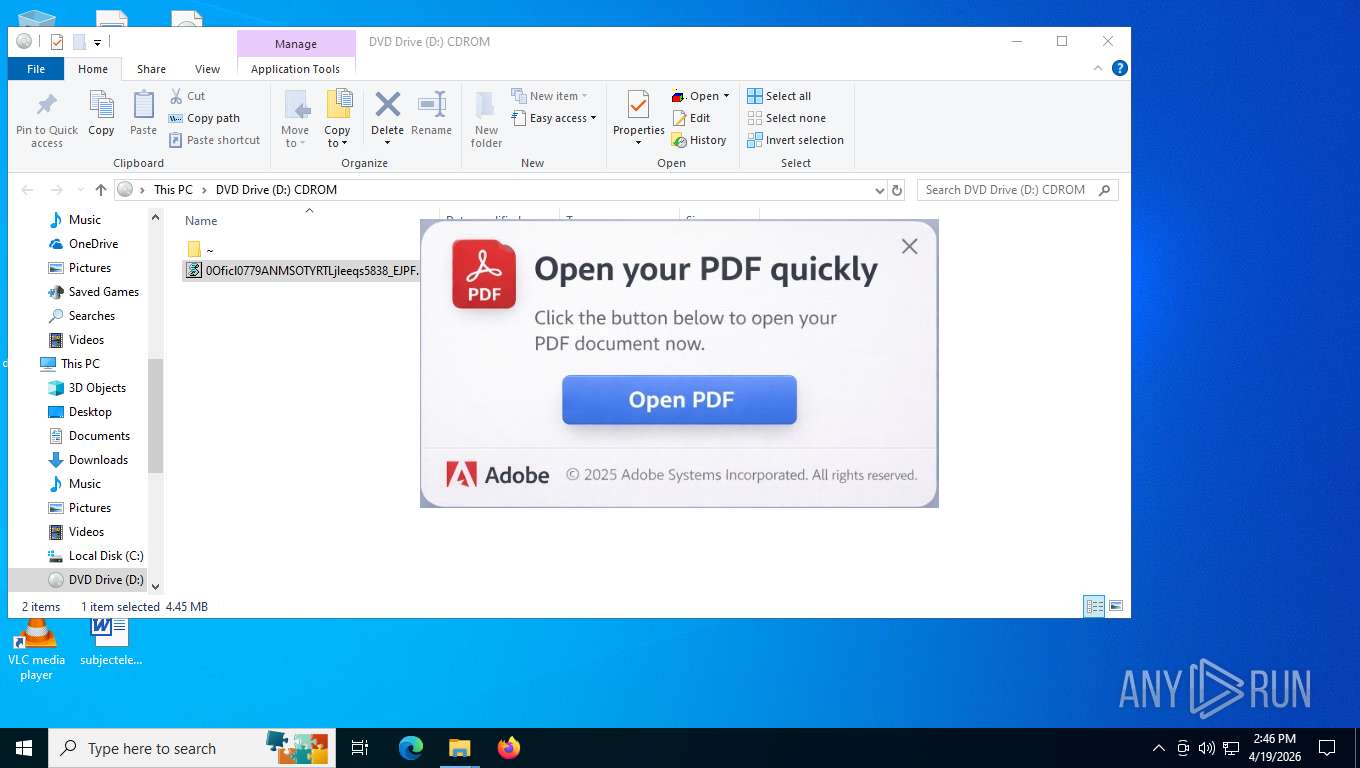Click the Refresh icon by the address bar
This screenshot has height=768, width=1360.
click(x=897, y=190)
